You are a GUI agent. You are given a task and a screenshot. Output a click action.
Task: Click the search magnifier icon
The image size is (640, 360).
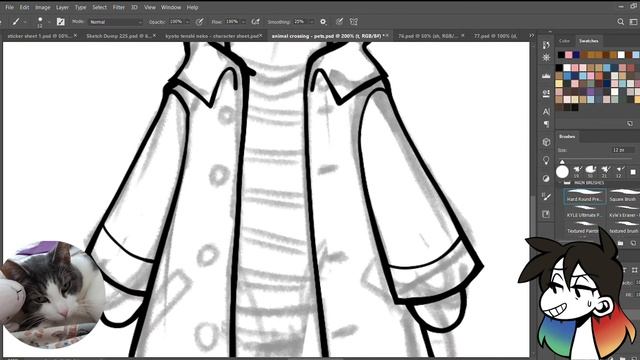[x=620, y=22]
